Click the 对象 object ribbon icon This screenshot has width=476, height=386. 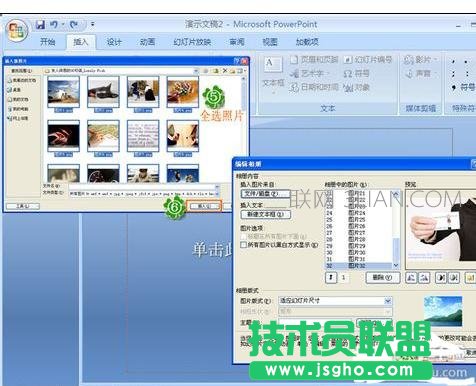pyautogui.click(x=357, y=87)
